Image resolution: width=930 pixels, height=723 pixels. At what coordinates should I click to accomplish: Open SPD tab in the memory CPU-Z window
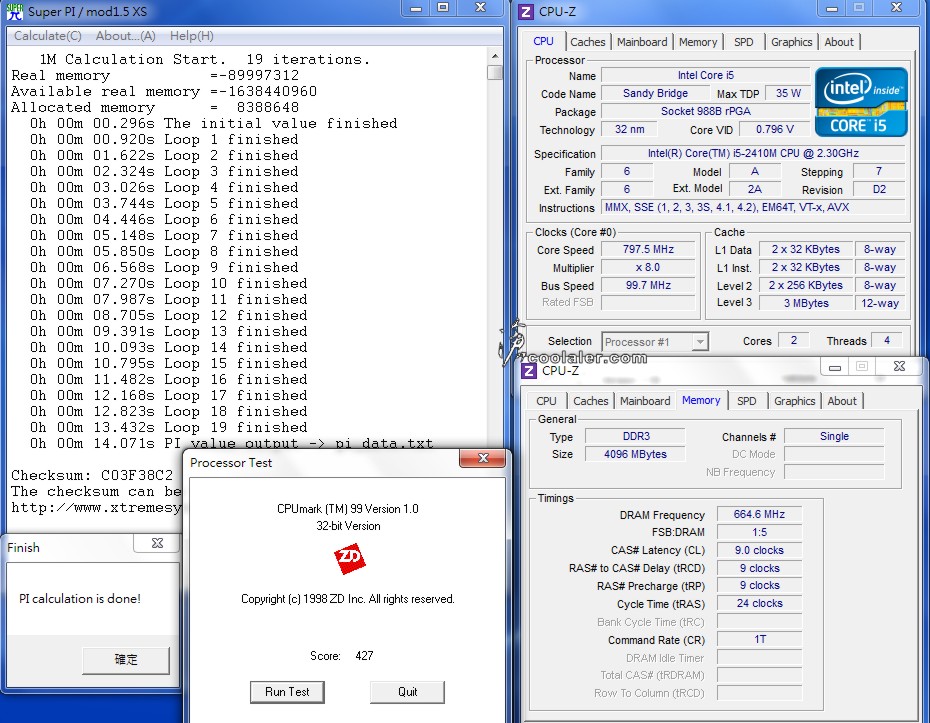746,401
